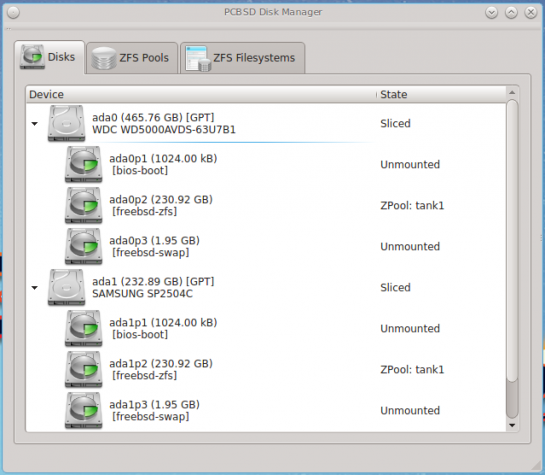Click the ada1p2 freebsd-zfs partition icon
This screenshot has height=475, width=545.
[83, 369]
